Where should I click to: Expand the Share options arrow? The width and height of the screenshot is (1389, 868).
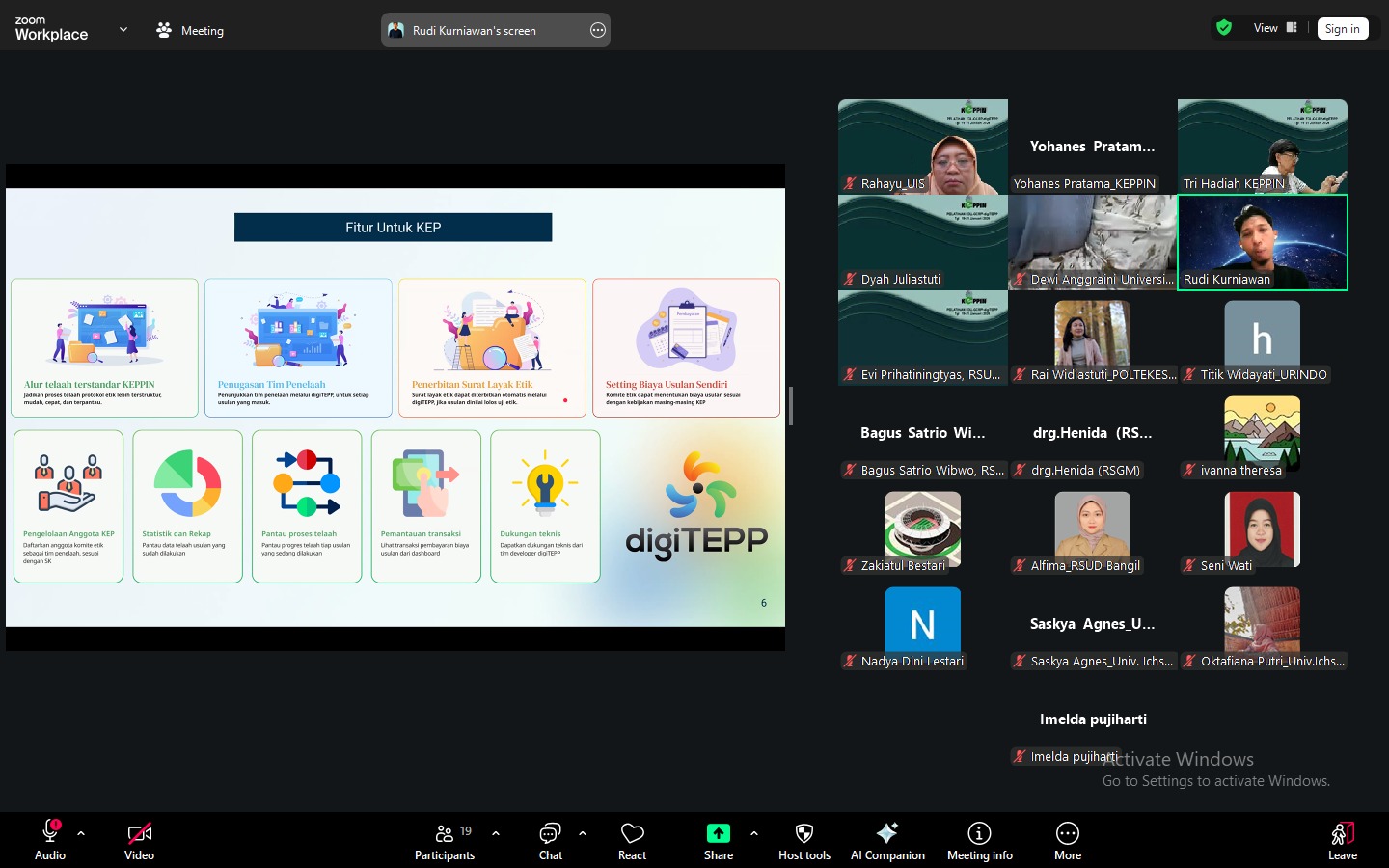(x=754, y=833)
